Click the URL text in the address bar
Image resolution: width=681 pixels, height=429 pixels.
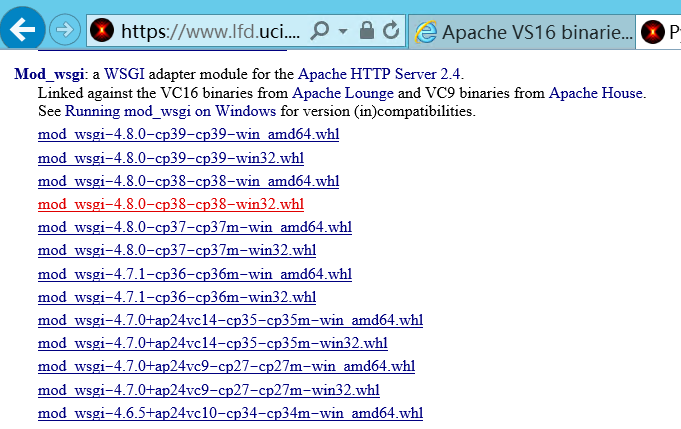[x=210, y=31]
